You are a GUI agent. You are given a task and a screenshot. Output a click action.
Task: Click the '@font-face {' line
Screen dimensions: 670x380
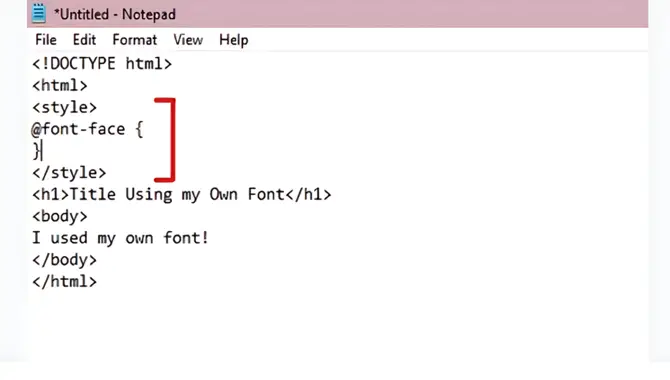(x=88, y=129)
